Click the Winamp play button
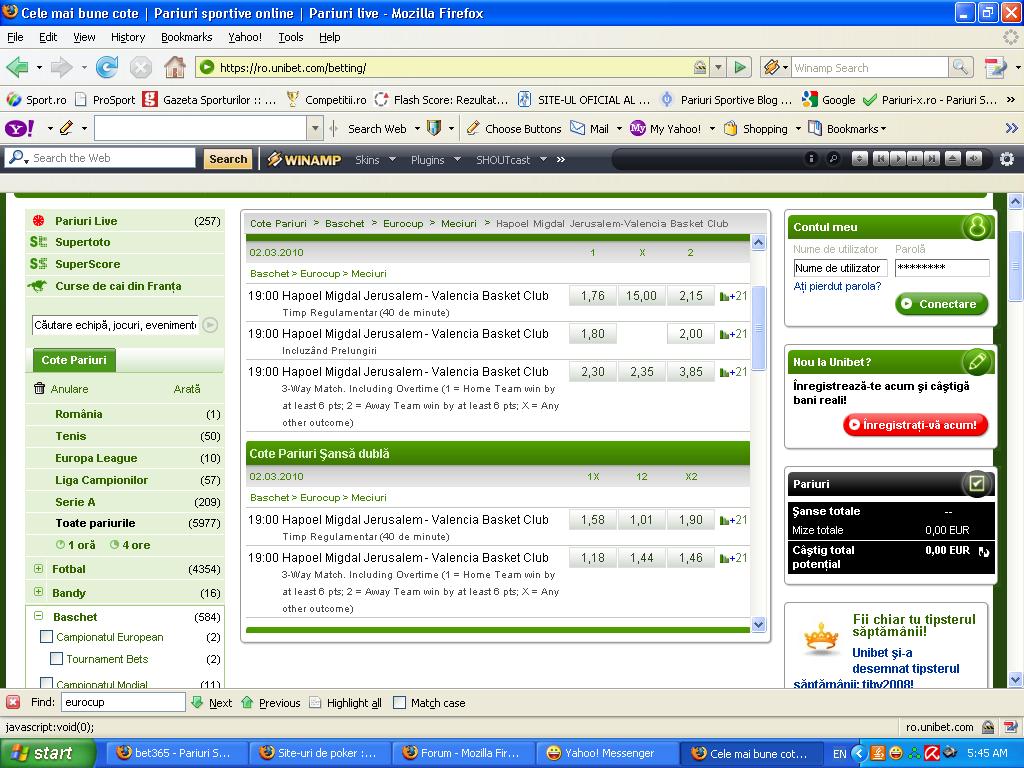This screenshot has height=768, width=1024. click(x=898, y=159)
